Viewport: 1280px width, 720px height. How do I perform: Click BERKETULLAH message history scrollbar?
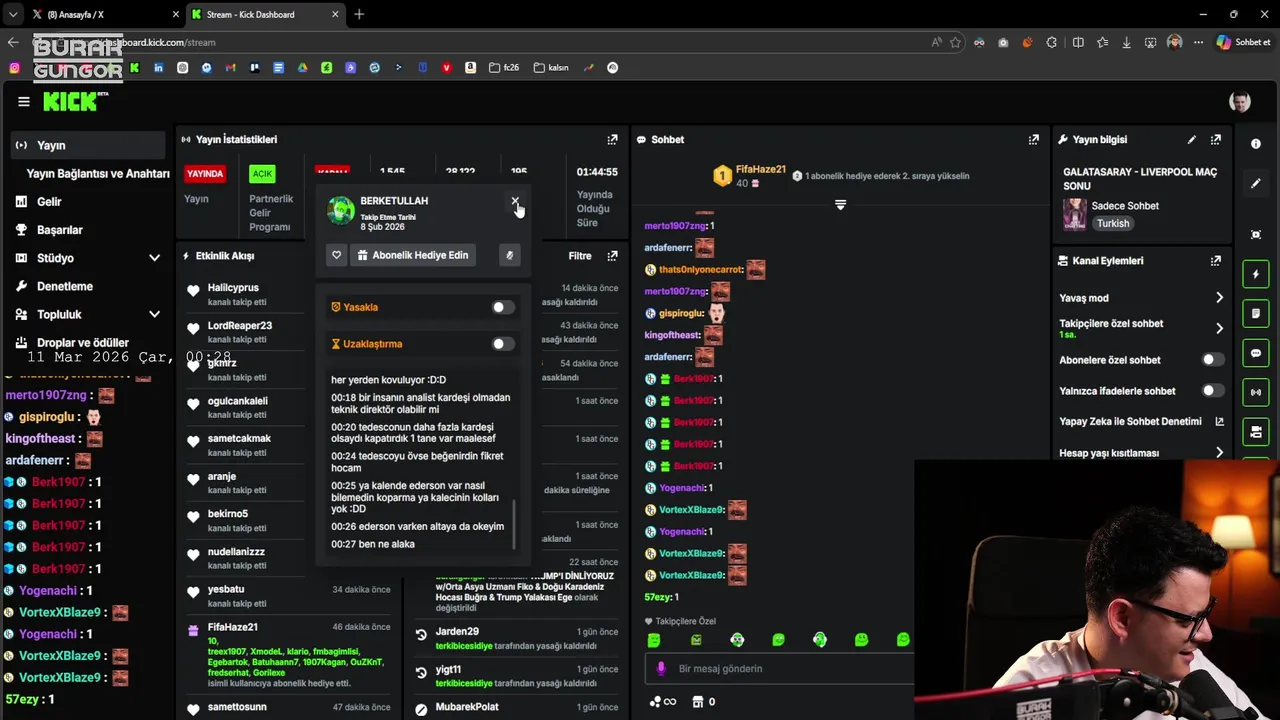(x=514, y=524)
